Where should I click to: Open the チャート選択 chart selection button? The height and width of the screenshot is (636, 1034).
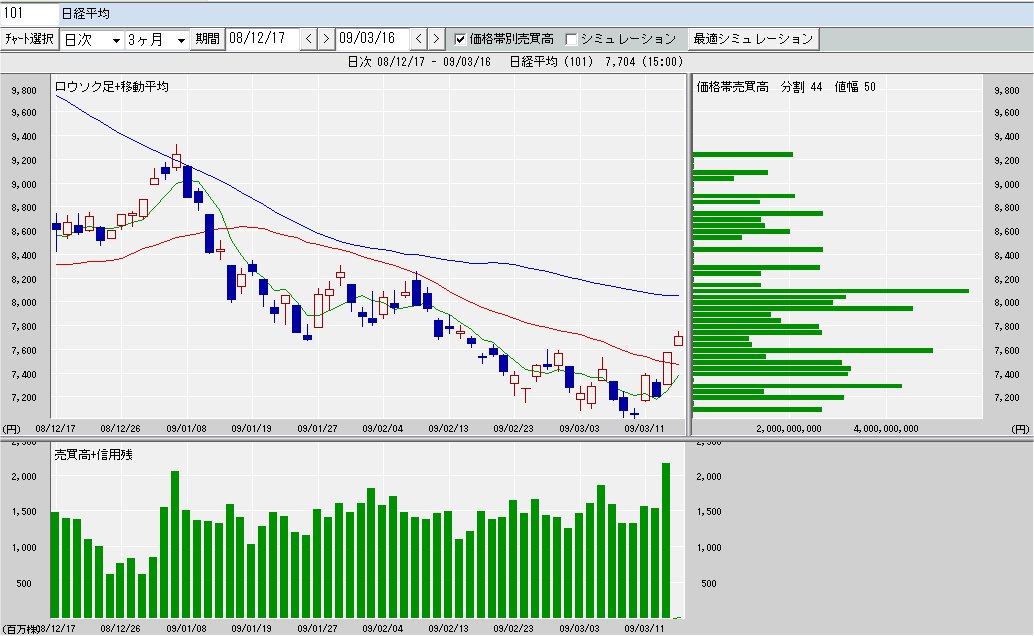click(29, 39)
